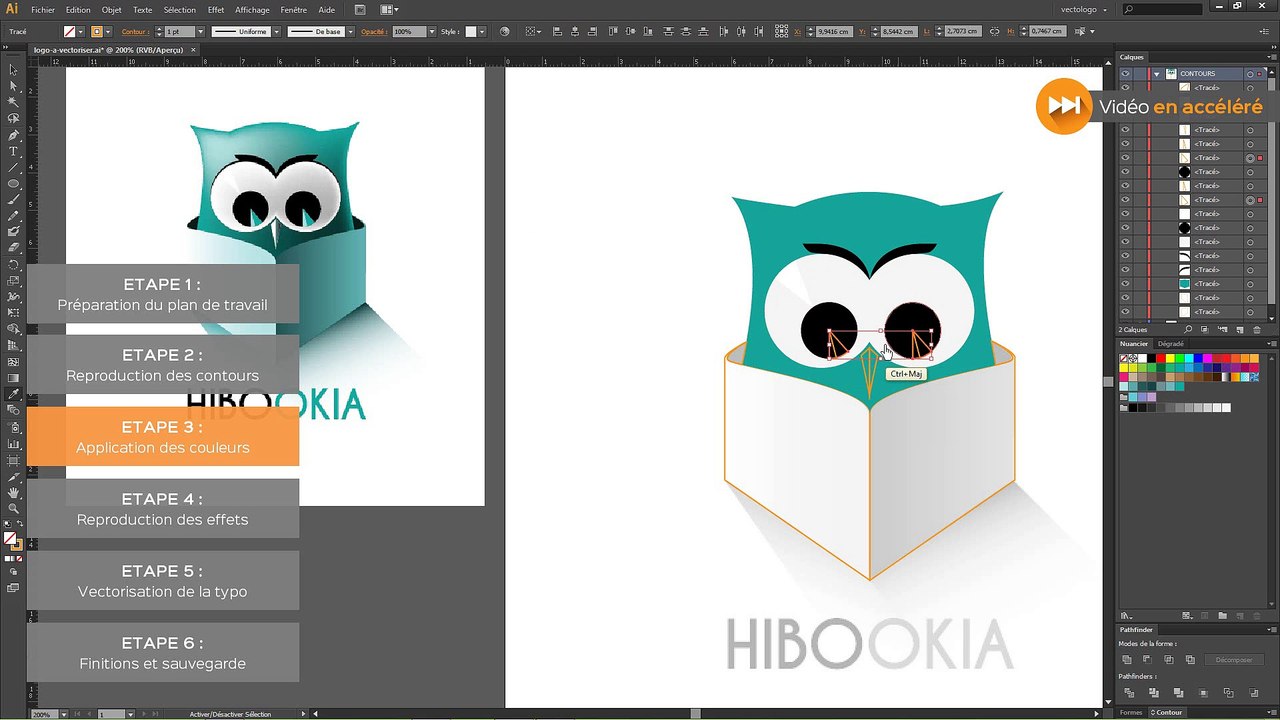Open the fill color dropdown arrow
The image size is (1280, 720).
[x=82, y=32]
